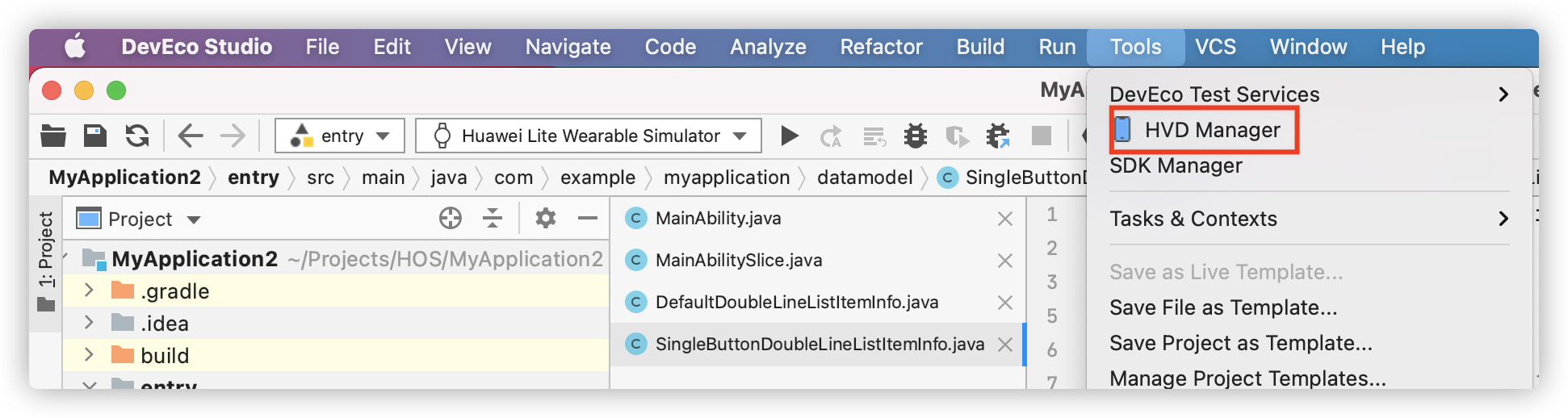Click the Synchronize refresh icon
This screenshot has width=1568, height=418.
[137, 136]
